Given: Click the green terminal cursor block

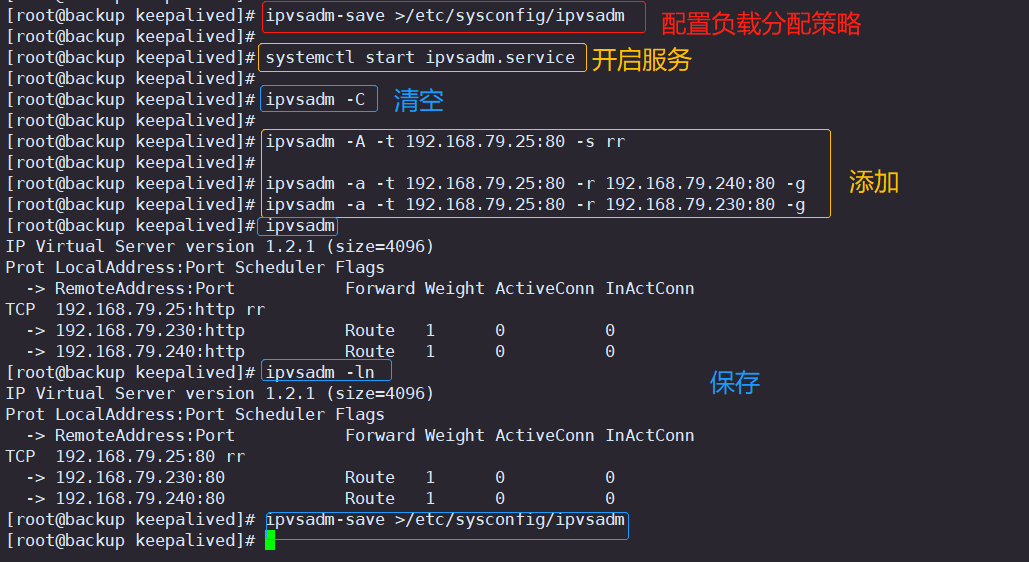Looking at the screenshot, I should pyautogui.click(x=270, y=540).
